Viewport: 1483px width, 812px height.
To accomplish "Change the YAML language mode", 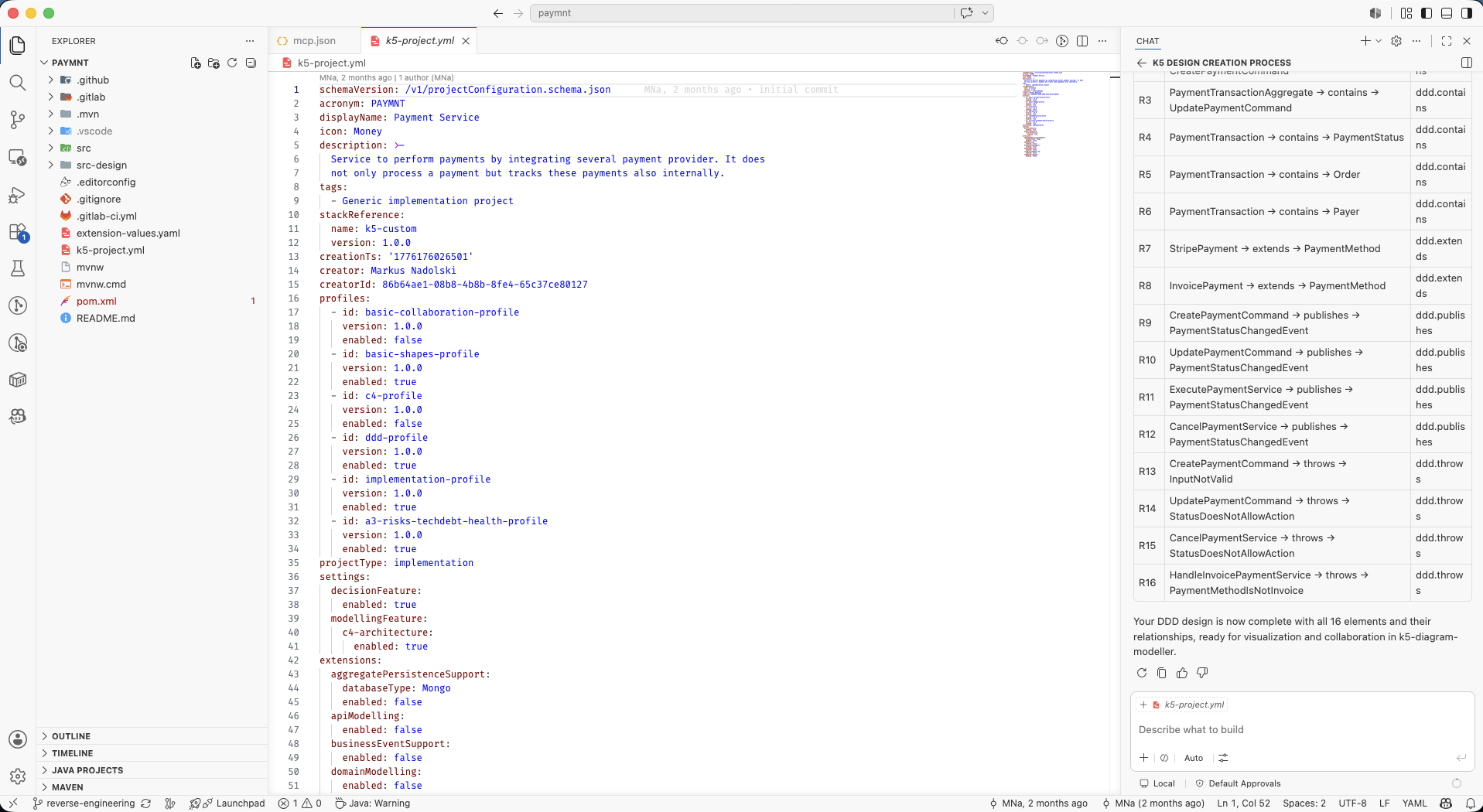I will click(x=1414, y=803).
